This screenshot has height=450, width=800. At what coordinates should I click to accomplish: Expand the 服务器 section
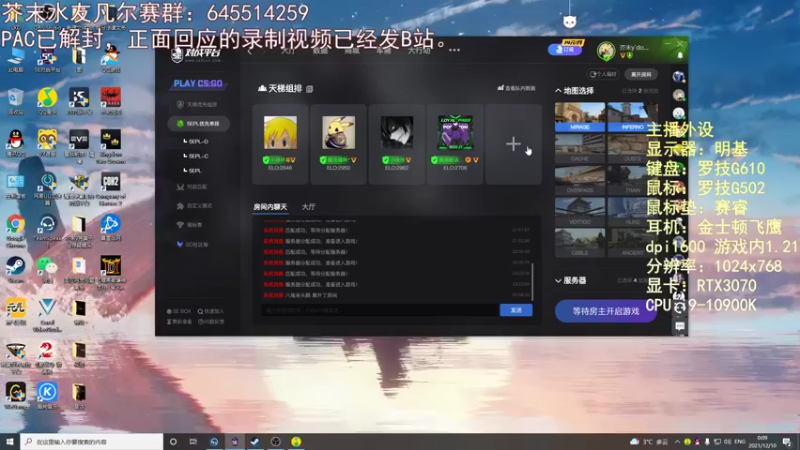[571, 281]
